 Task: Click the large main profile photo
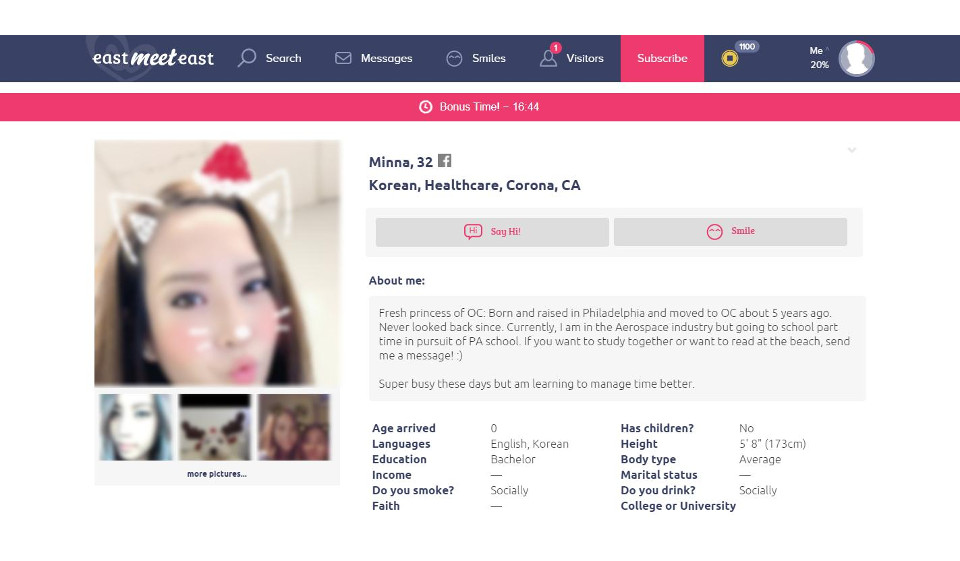pyautogui.click(x=217, y=263)
